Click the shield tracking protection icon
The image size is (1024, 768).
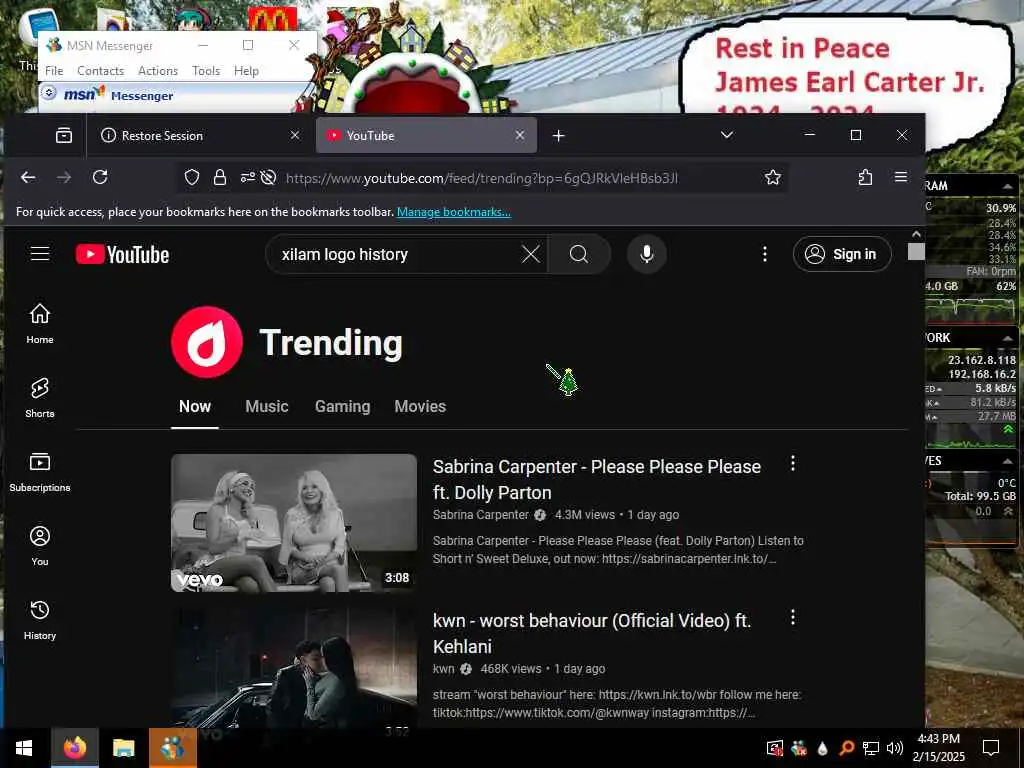[x=191, y=178]
